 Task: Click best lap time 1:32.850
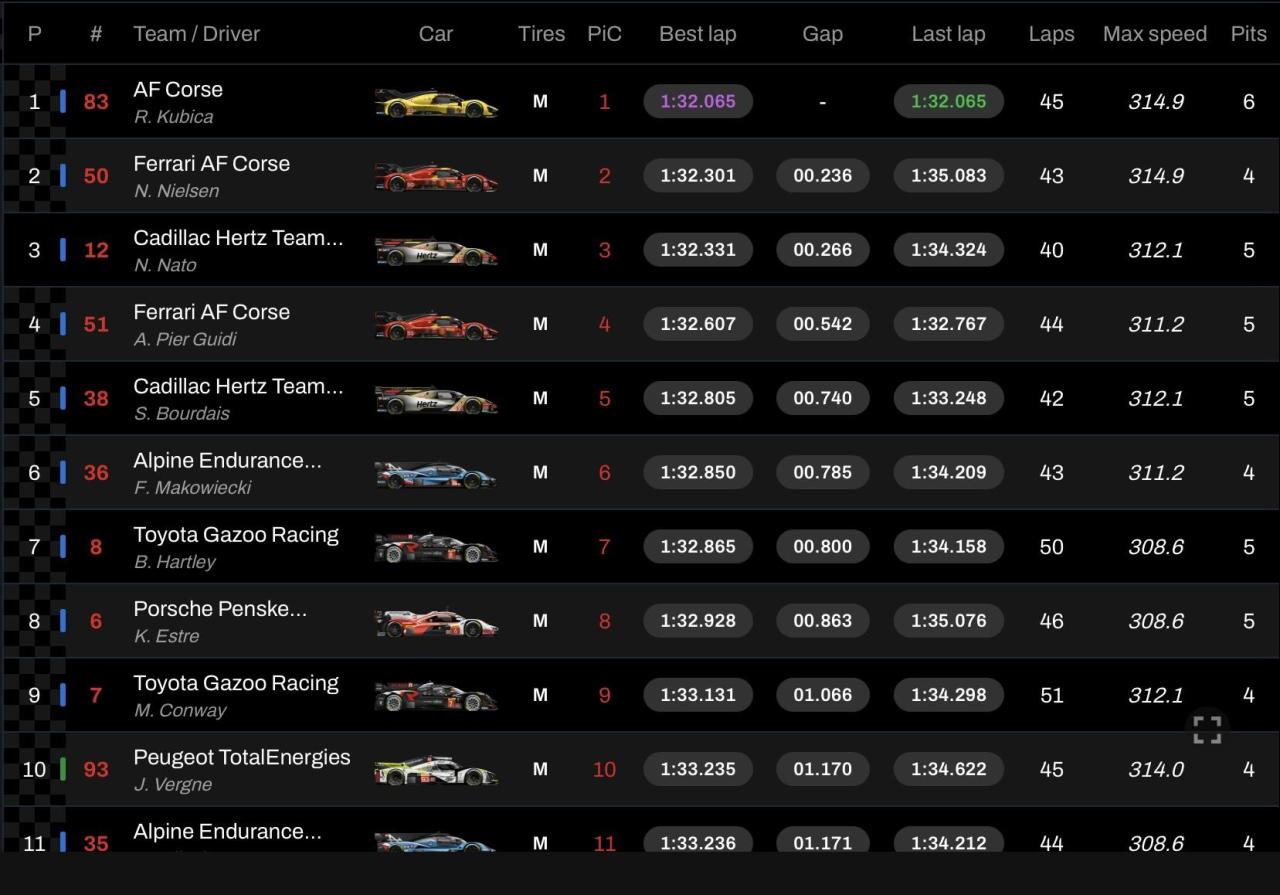(698, 472)
